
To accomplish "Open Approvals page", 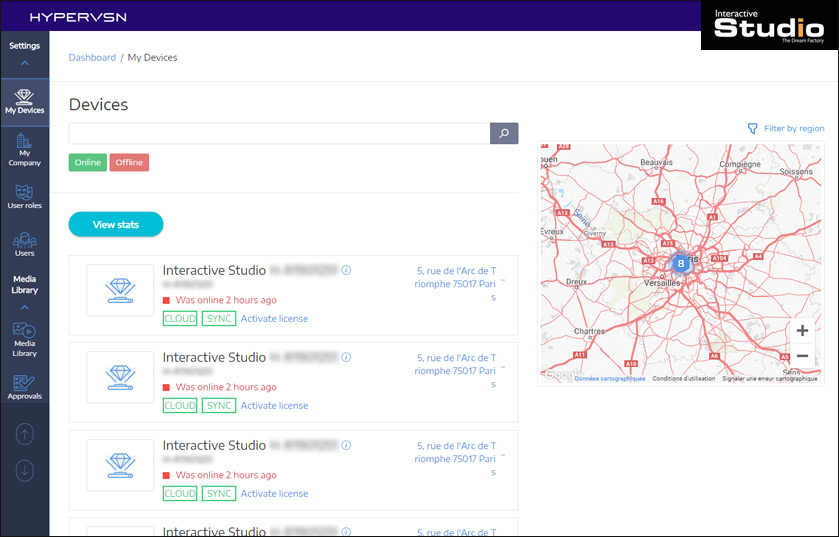I will (x=25, y=387).
